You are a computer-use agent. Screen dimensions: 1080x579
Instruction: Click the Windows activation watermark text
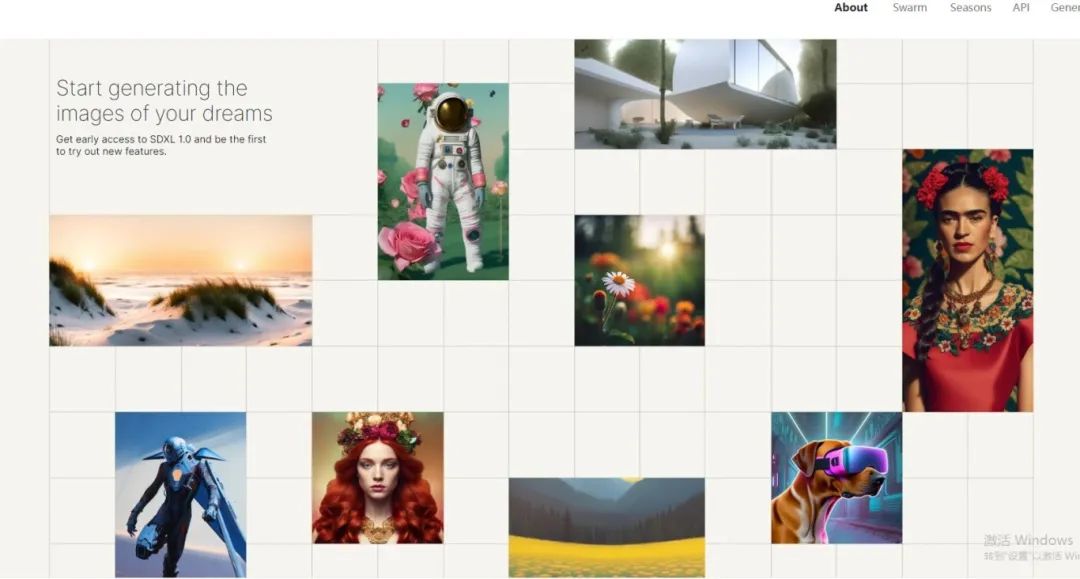click(x=1031, y=547)
